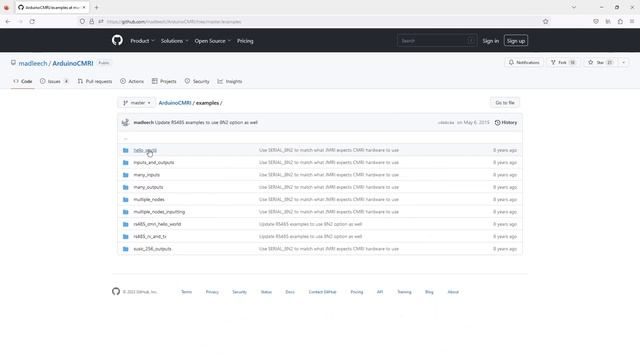Click folder icon beside many_outputs
The image size is (640, 360).
[126, 187]
